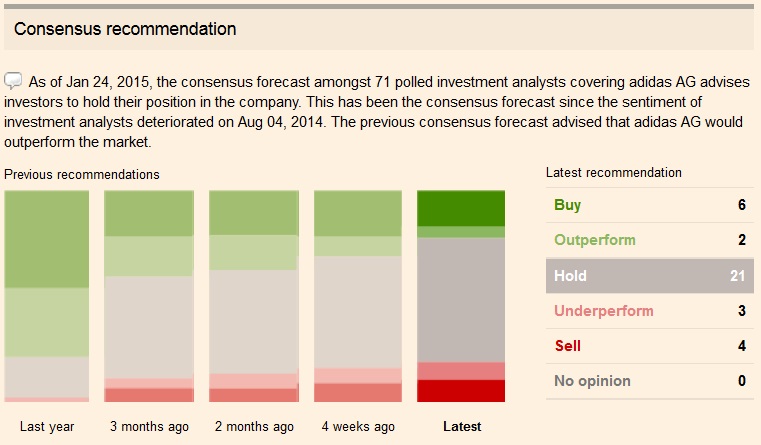Click the Last year stacked bar
Viewport: 761px width, 445px height.
47,296
